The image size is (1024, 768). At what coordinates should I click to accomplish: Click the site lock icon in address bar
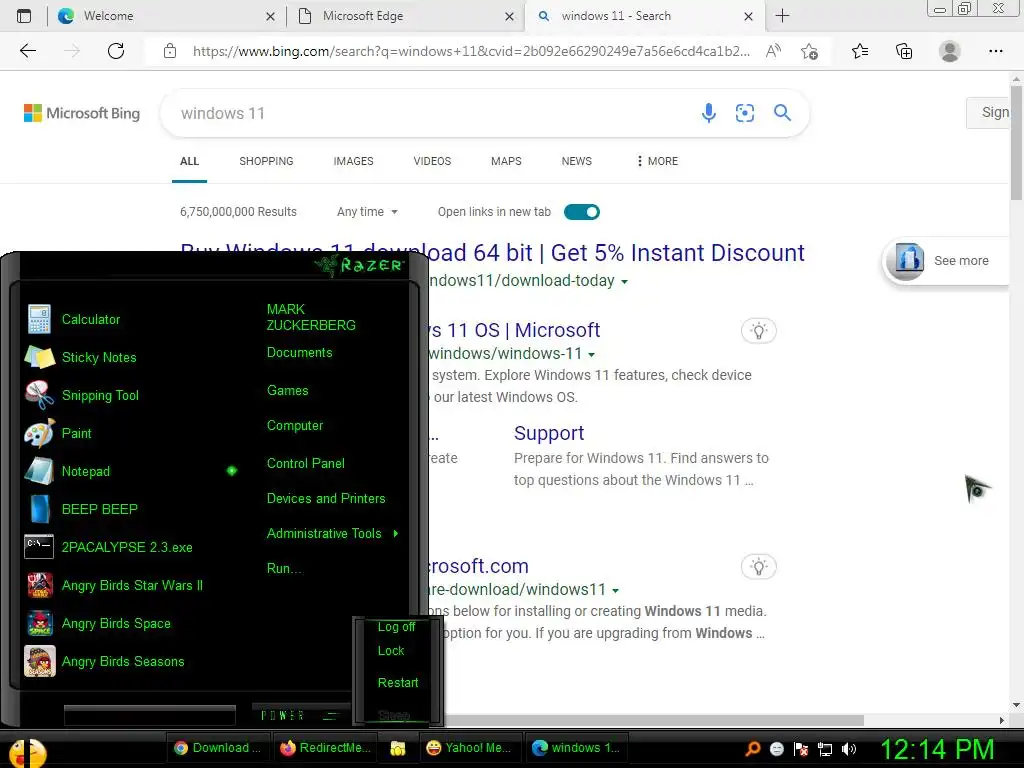[x=170, y=51]
